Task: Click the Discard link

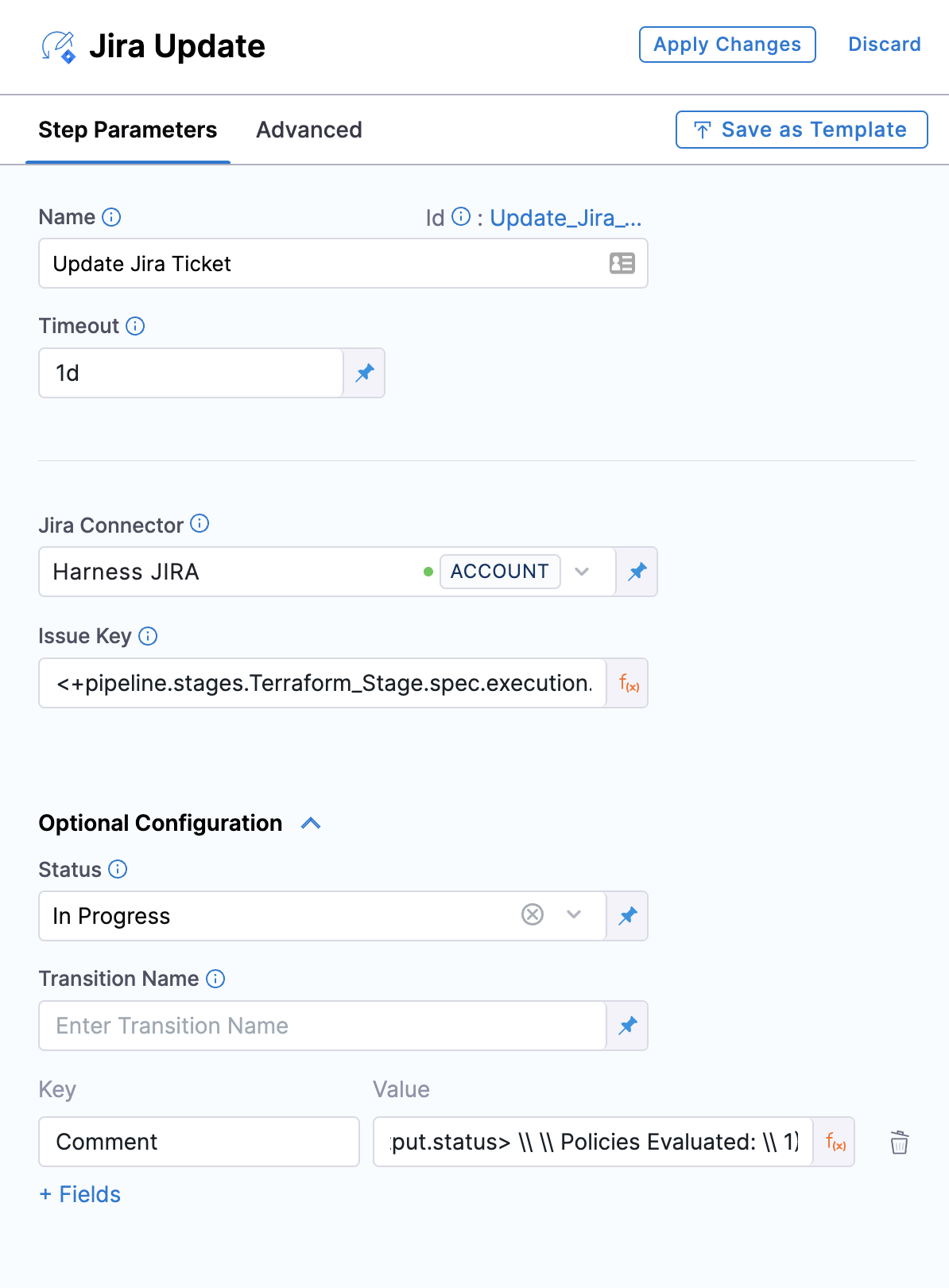Action: pos(884,45)
